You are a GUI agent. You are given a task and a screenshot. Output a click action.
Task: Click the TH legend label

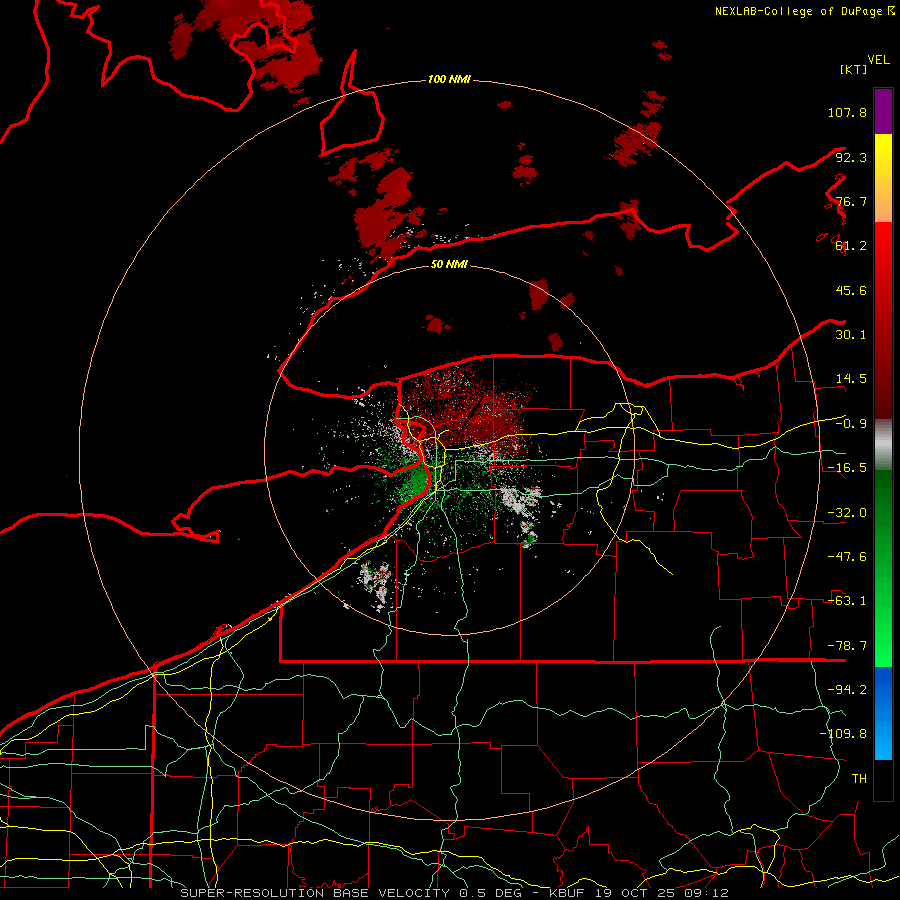click(859, 779)
